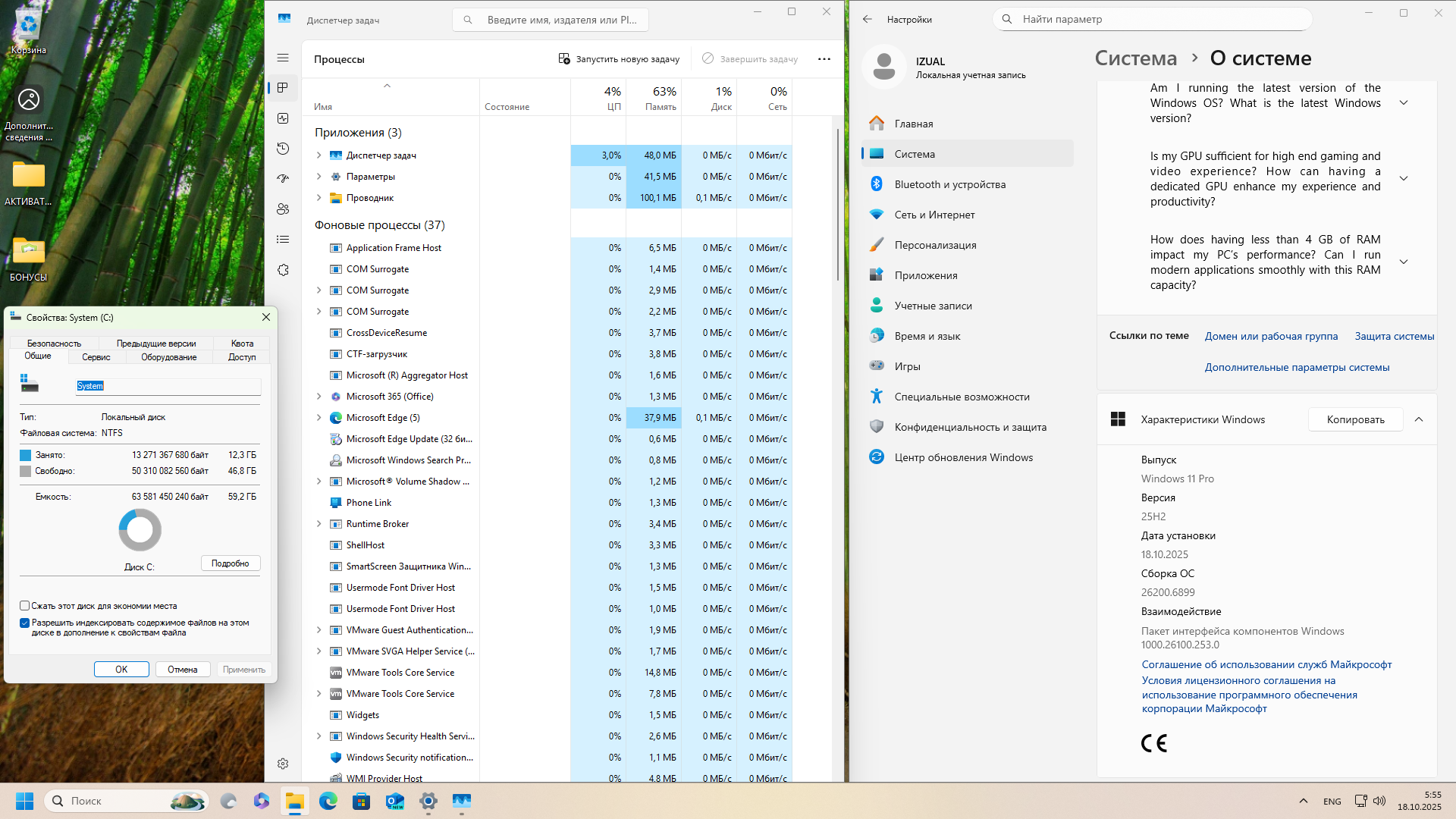Open Services puzzle icon in Task Manager

283,270
